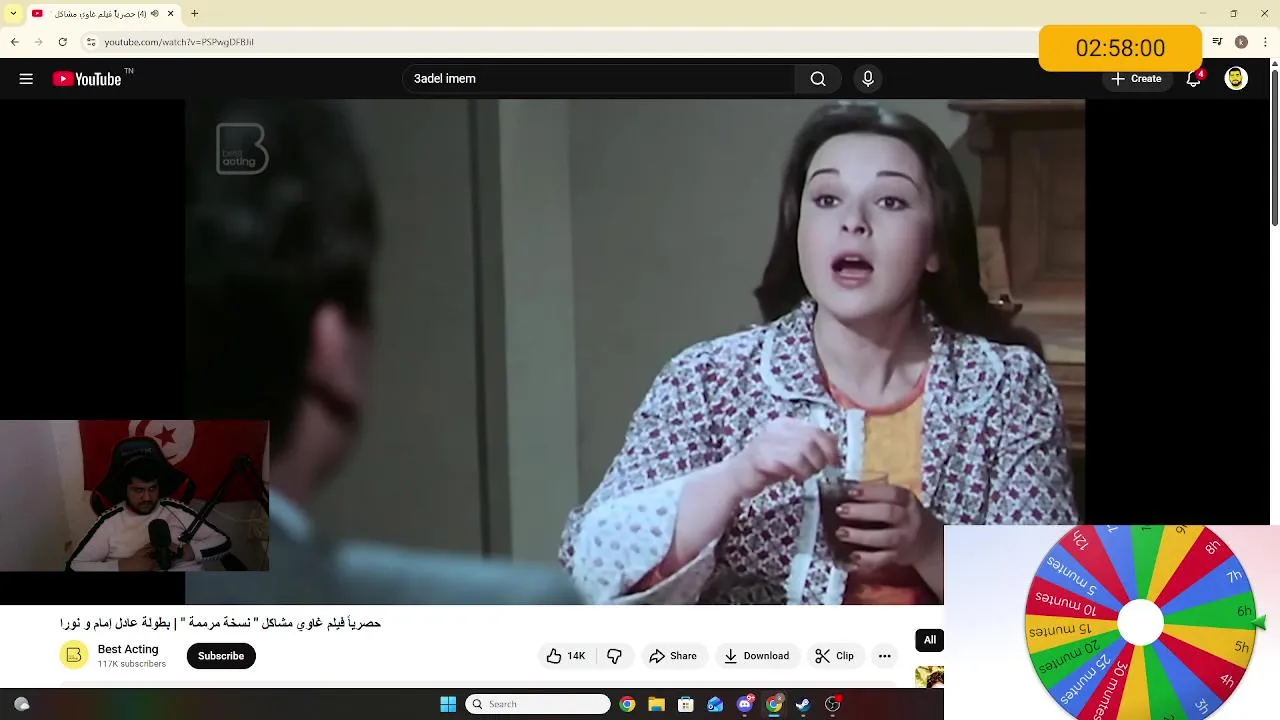Go back with browser back arrow
Screen dimensions: 1280x720
coord(15,42)
